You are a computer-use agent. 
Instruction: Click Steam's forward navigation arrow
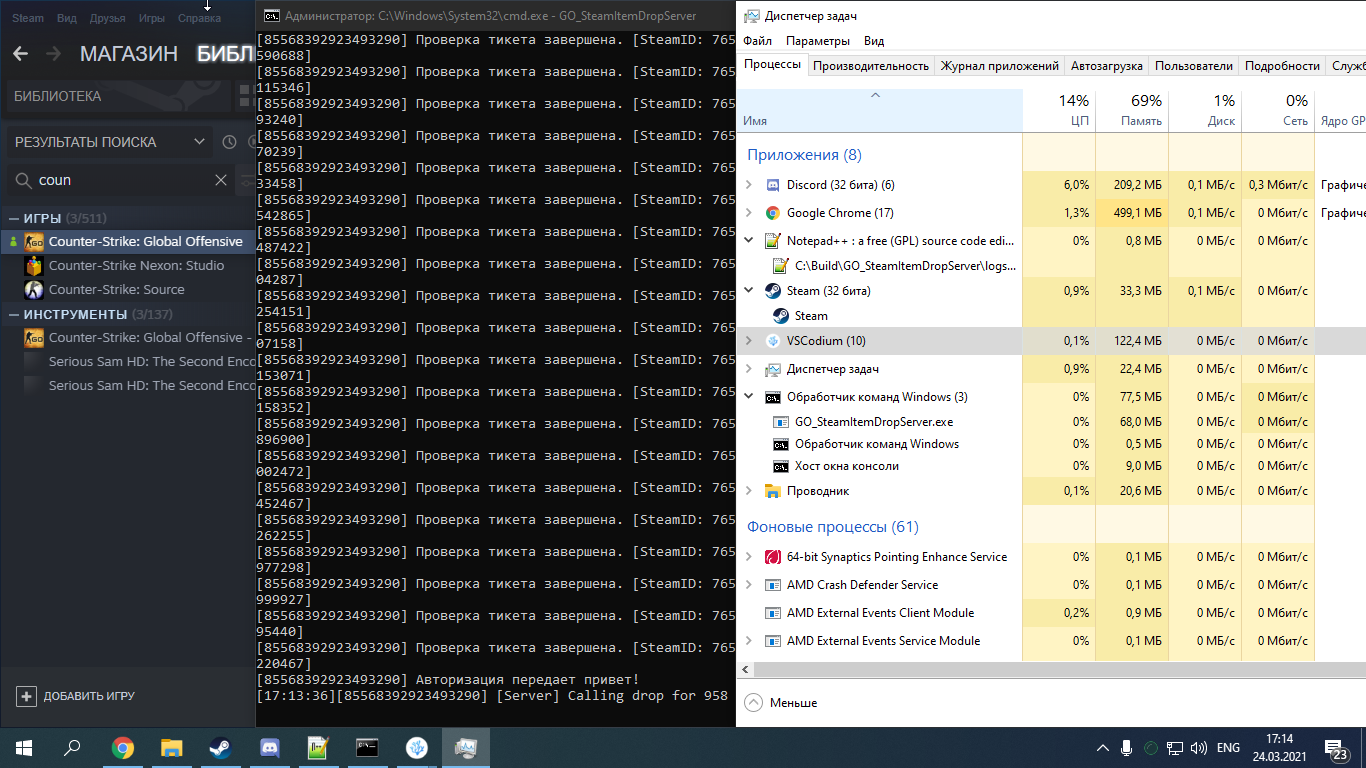pyautogui.click(x=54, y=54)
